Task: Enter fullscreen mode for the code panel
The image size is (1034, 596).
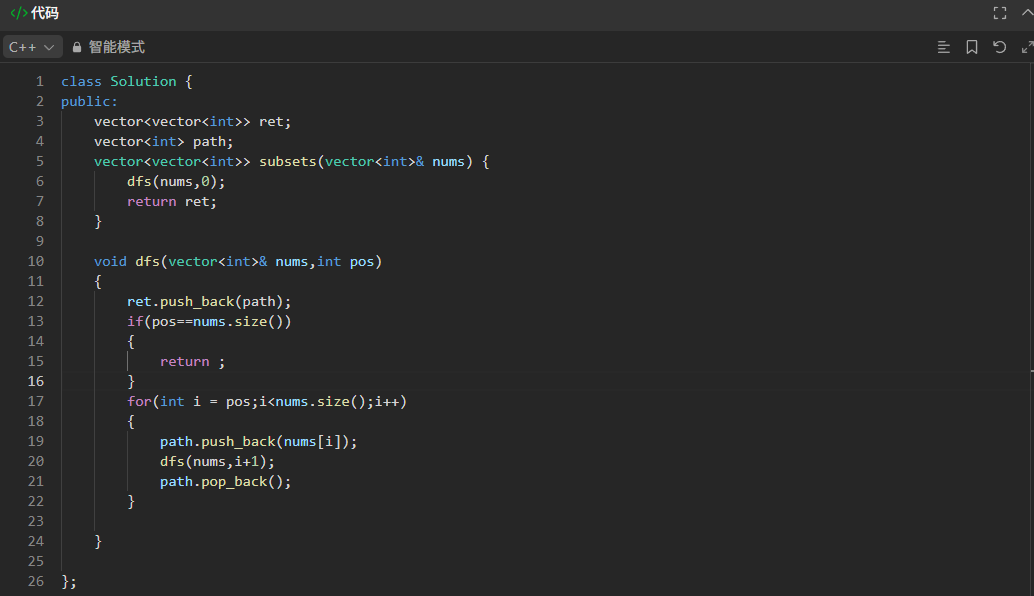Action: click(1000, 13)
